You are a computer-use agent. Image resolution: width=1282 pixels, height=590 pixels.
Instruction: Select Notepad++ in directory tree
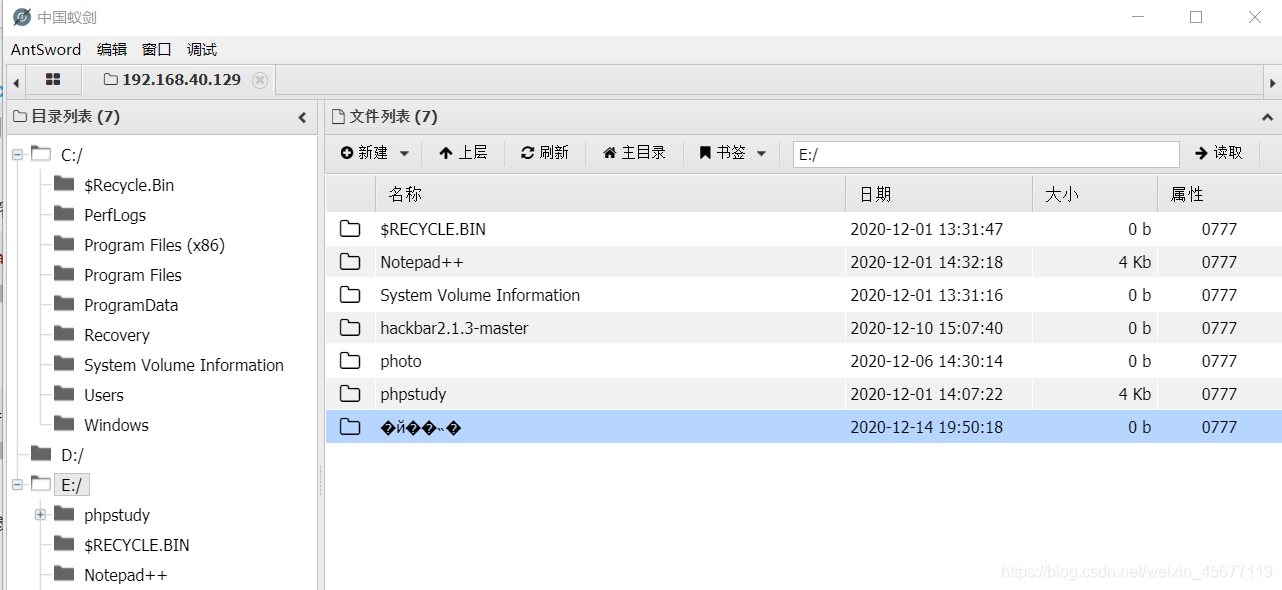[126, 575]
